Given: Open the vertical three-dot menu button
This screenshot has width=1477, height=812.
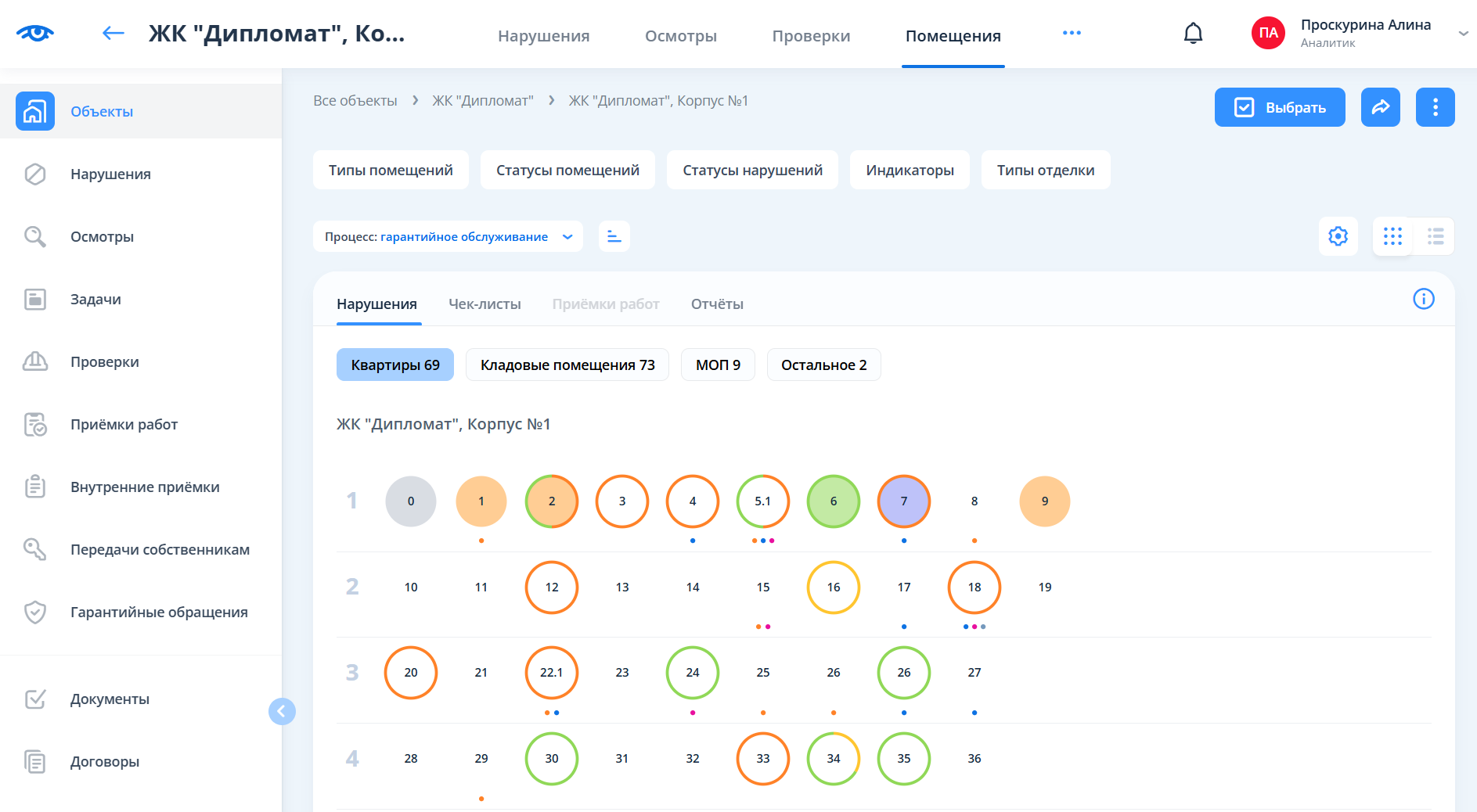Looking at the screenshot, I should click(x=1435, y=107).
